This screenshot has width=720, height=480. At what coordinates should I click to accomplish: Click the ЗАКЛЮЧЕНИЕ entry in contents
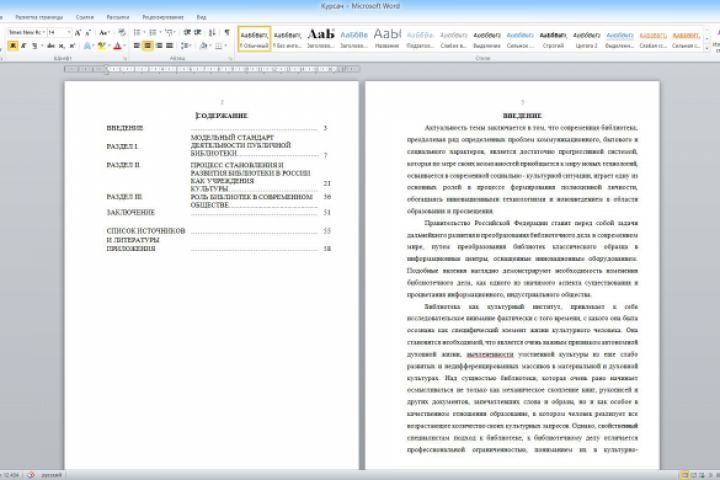click(130, 212)
